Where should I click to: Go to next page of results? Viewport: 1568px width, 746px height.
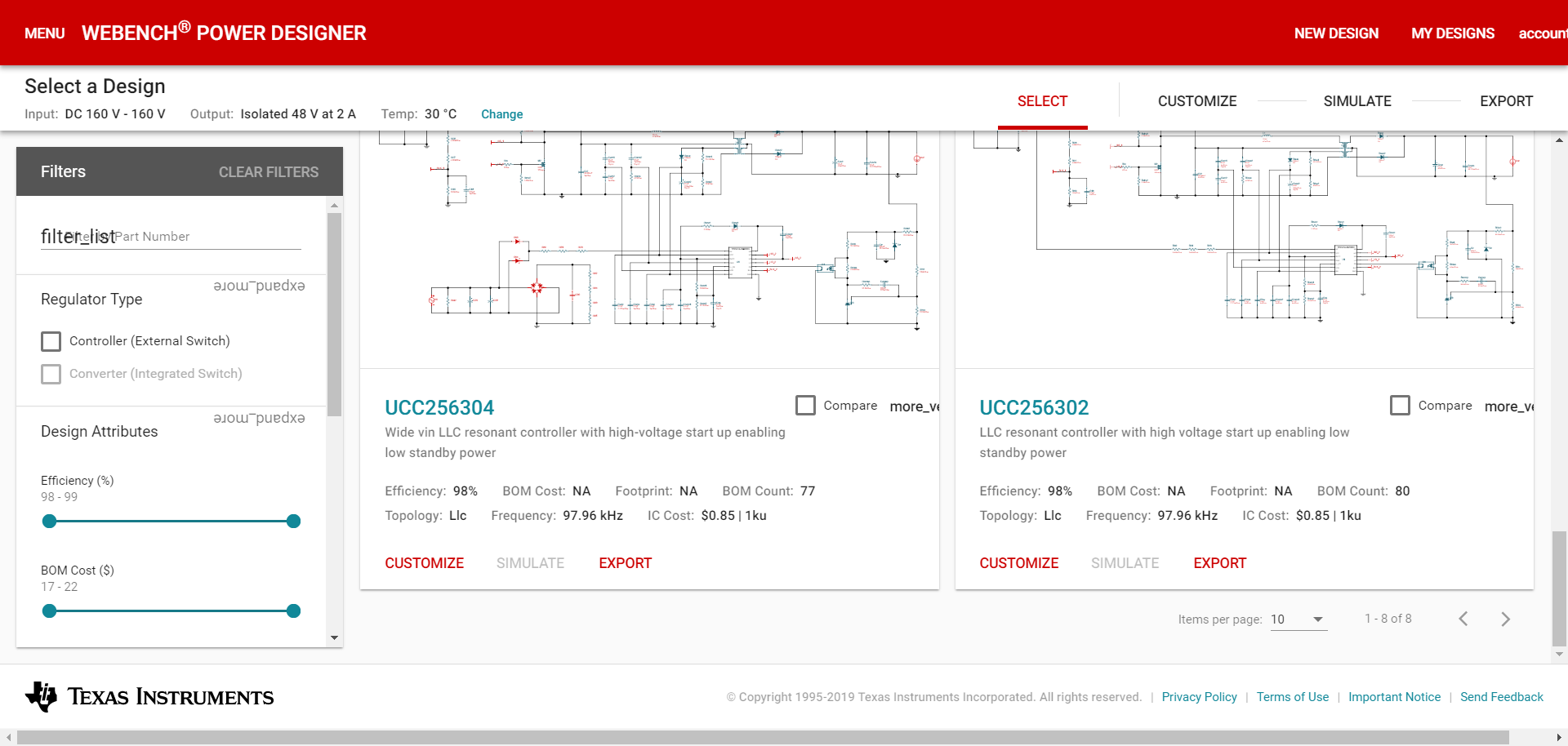pos(1505,619)
